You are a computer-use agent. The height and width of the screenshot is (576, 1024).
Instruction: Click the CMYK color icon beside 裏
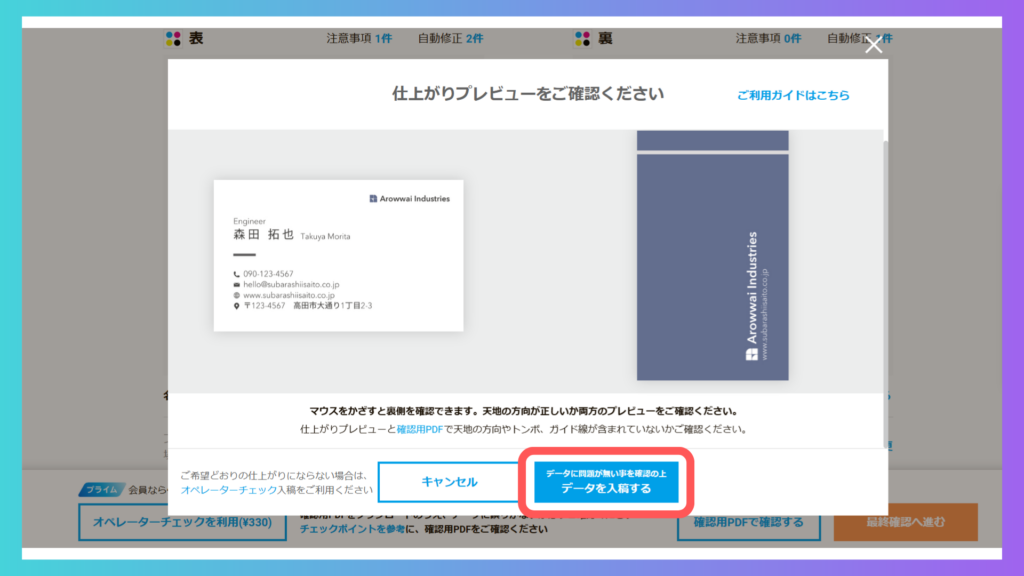[x=583, y=39]
